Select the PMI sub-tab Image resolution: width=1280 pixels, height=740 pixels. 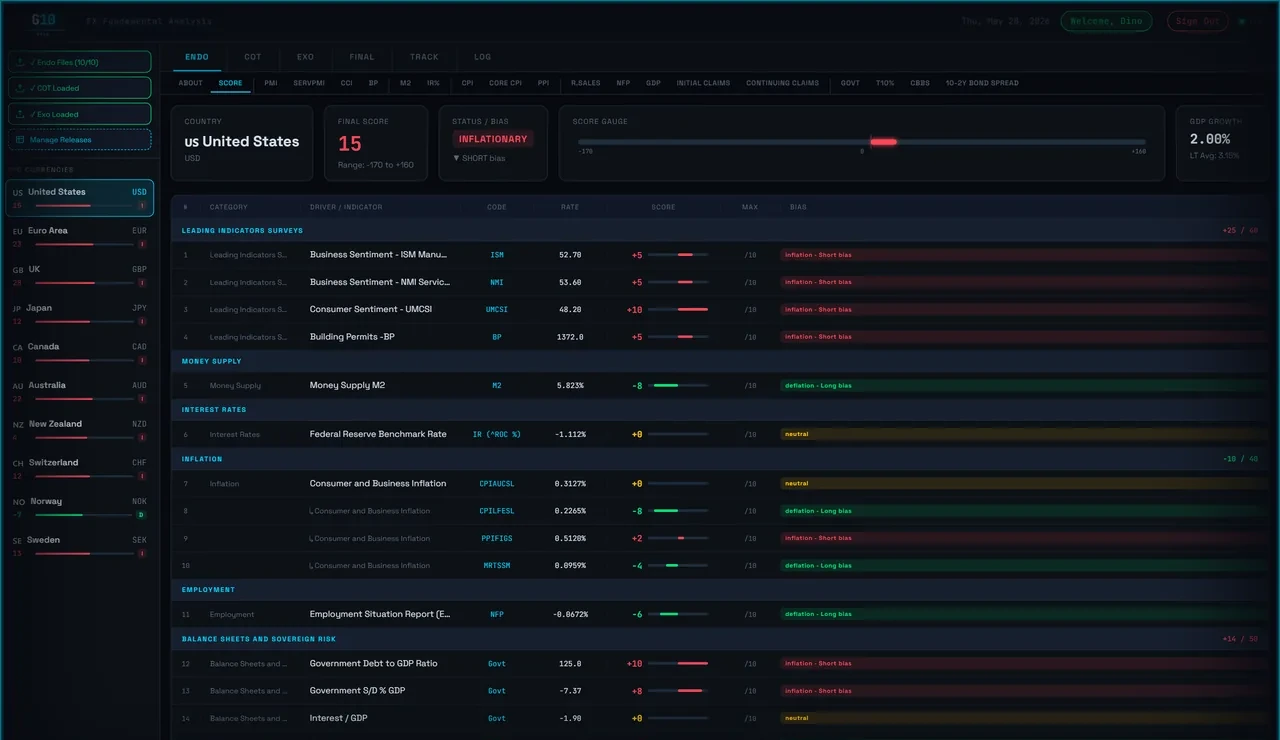pos(271,83)
